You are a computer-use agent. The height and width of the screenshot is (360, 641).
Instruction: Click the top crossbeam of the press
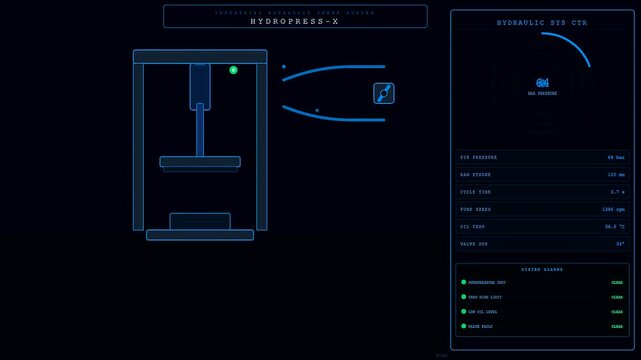coord(200,57)
